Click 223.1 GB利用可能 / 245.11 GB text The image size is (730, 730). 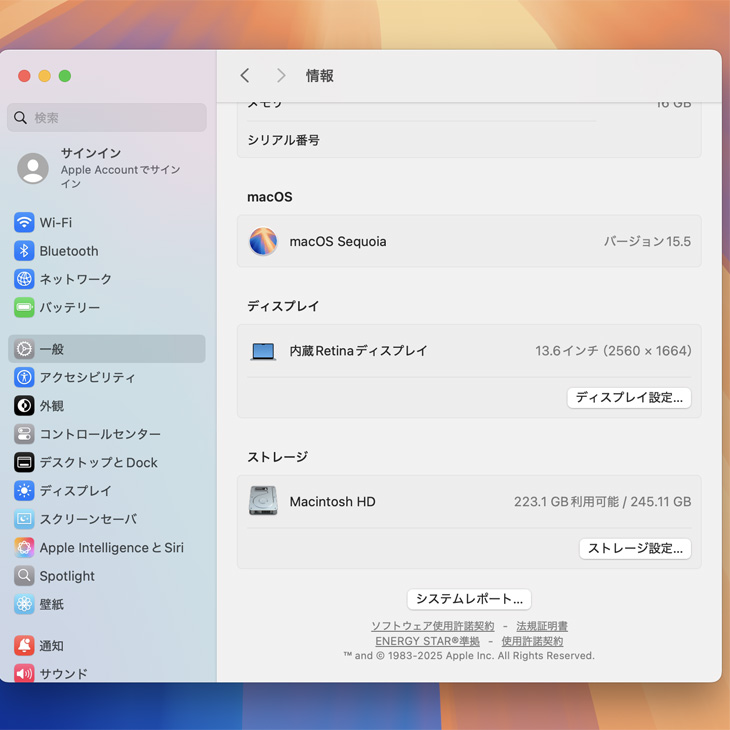click(x=602, y=501)
